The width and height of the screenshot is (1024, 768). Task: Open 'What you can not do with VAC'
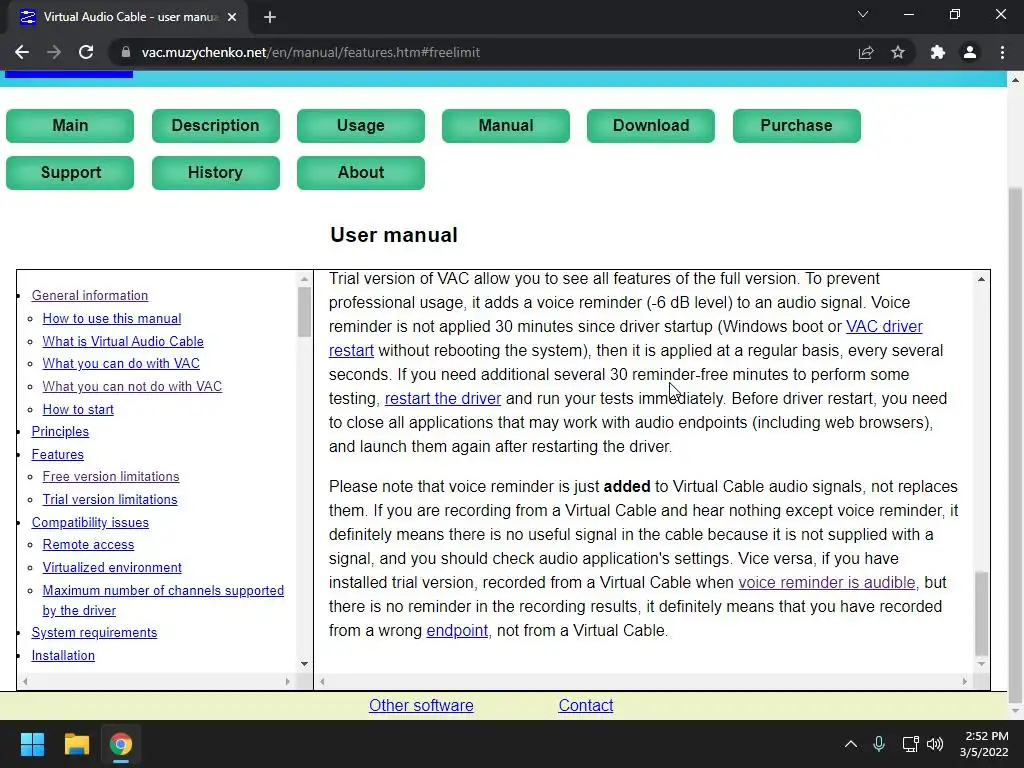tap(132, 386)
